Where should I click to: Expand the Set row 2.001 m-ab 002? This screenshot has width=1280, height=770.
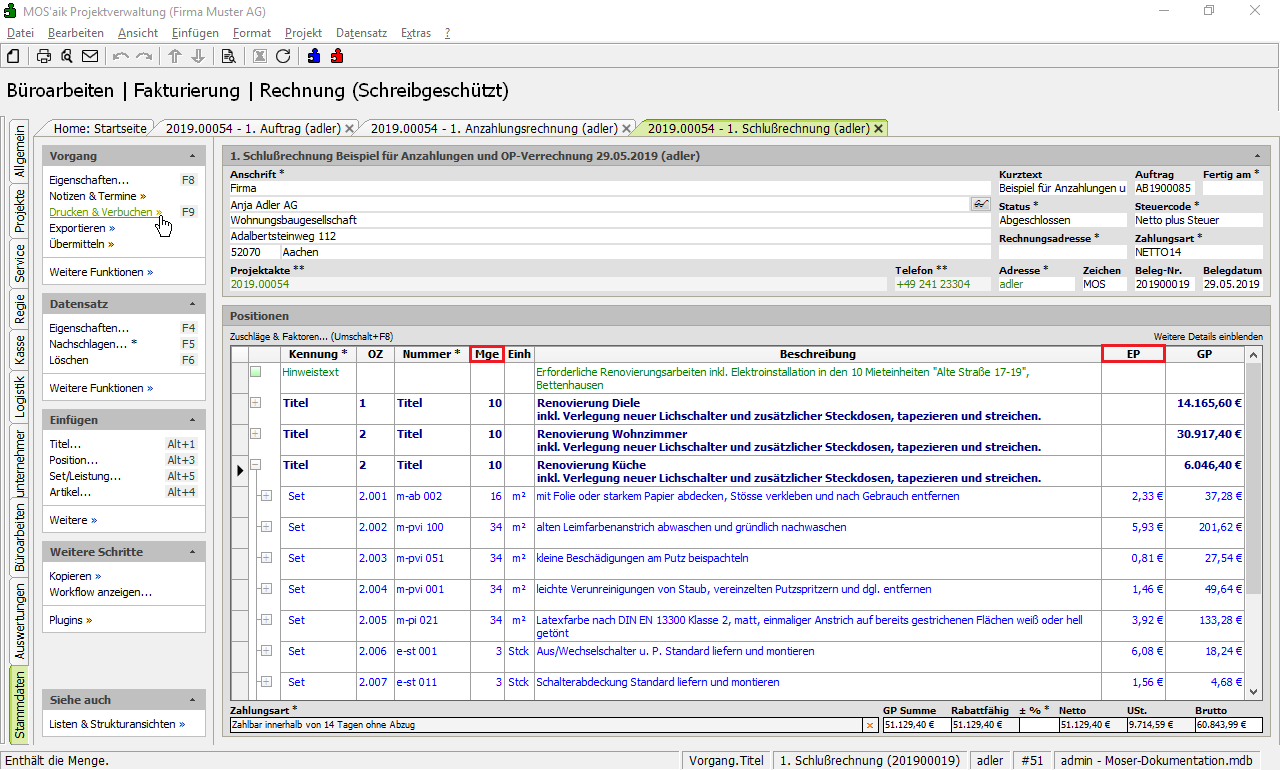pos(266,496)
